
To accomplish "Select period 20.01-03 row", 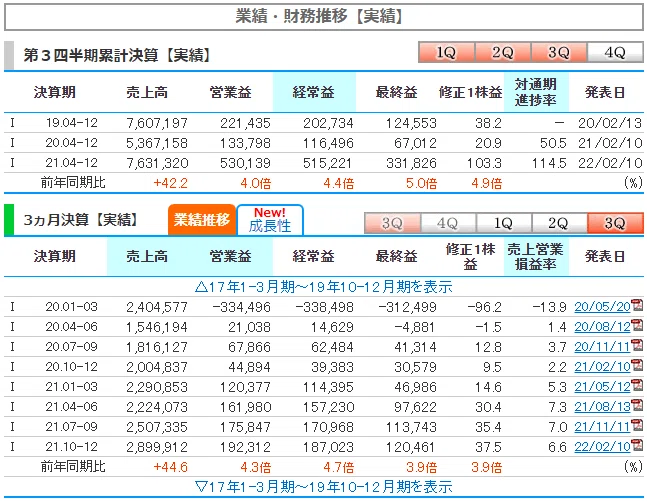I will [324, 307].
